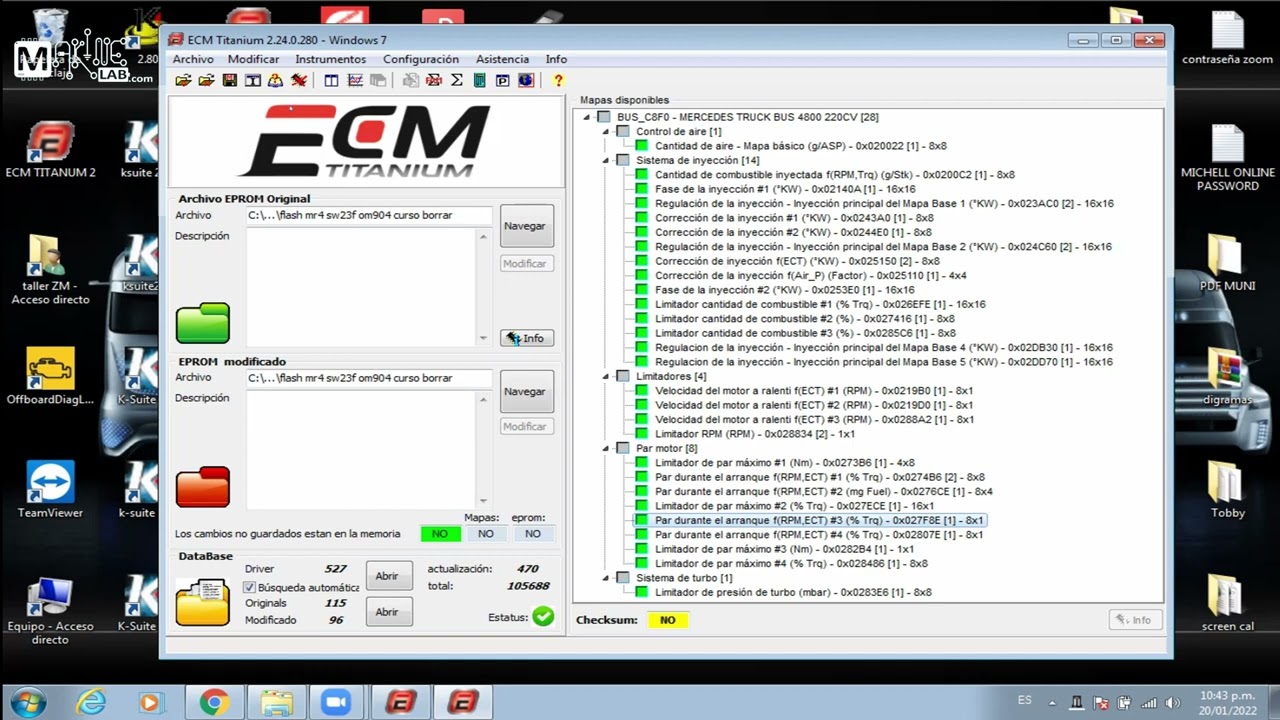Click the red sigma checksum toolbar icon
1280x720 pixels.
pos(434,80)
